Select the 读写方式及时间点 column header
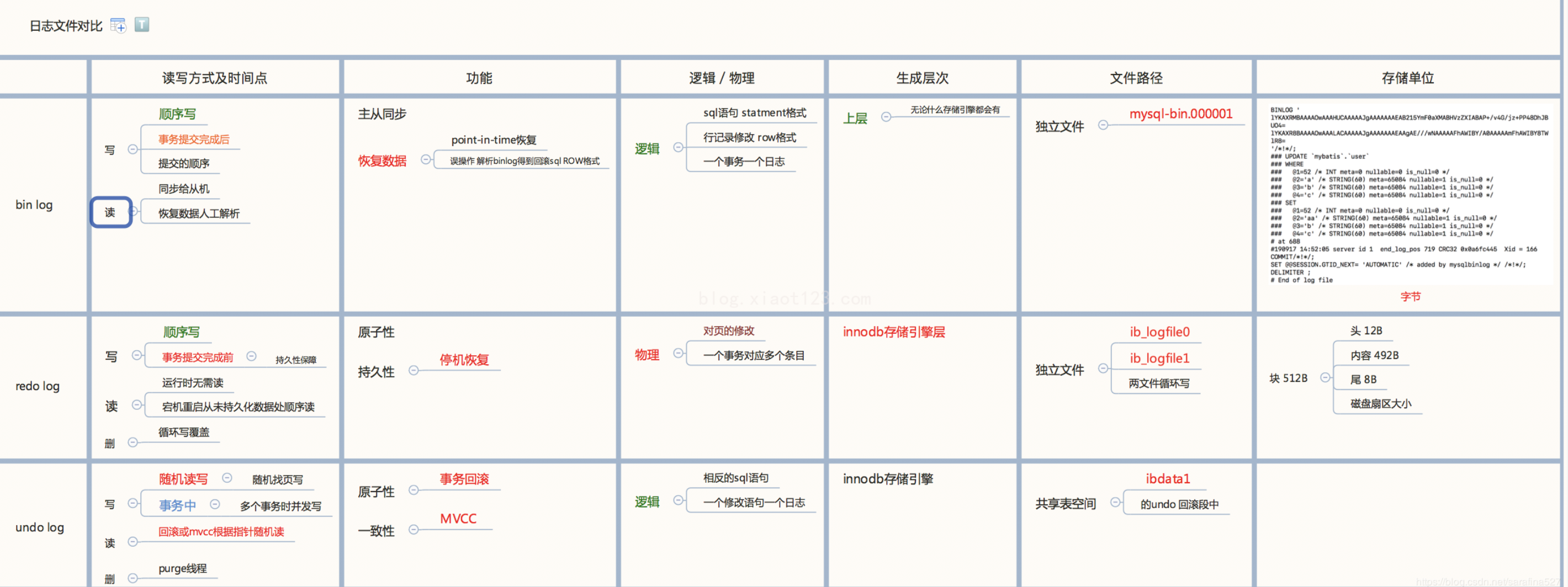The height and width of the screenshot is (587, 1568). [x=215, y=78]
